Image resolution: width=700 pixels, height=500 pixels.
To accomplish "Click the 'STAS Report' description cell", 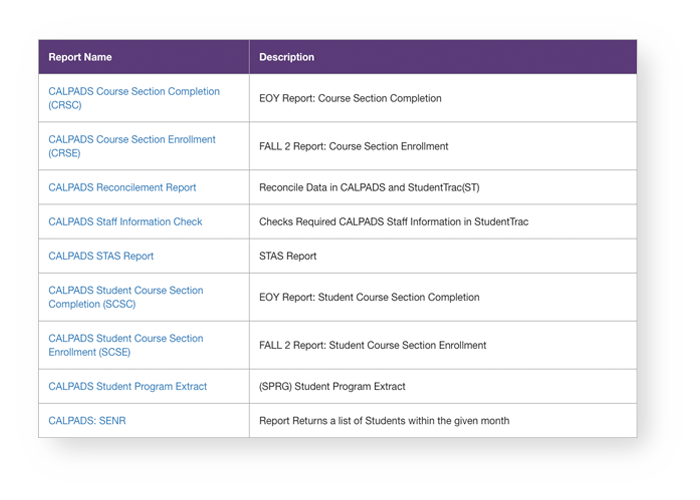I will pyautogui.click(x=287, y=256).
